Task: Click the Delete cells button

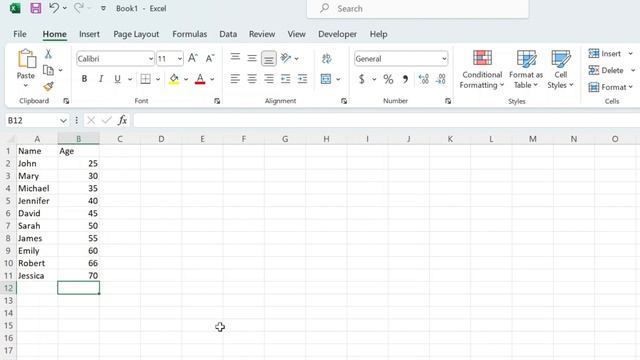Action: tap(606, 70)
